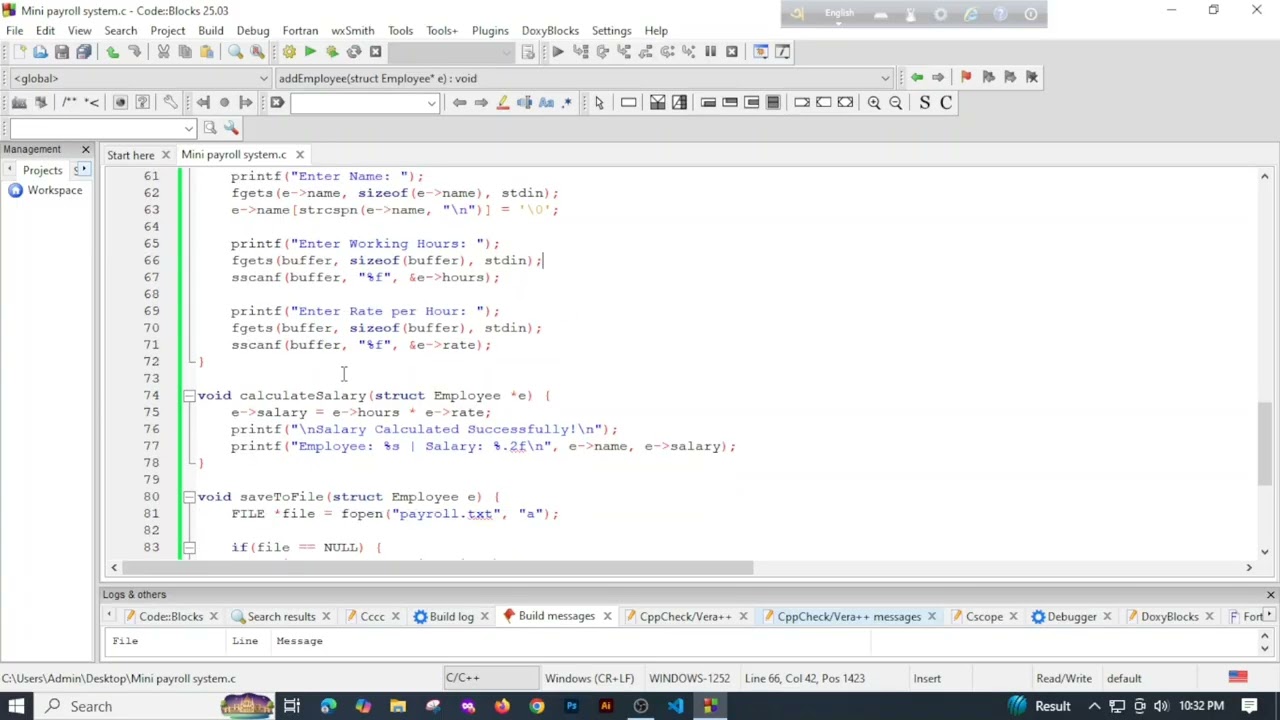Open the Plugins menu
The height and width of the screenshot is (720, 1280).
click(490, 31)
